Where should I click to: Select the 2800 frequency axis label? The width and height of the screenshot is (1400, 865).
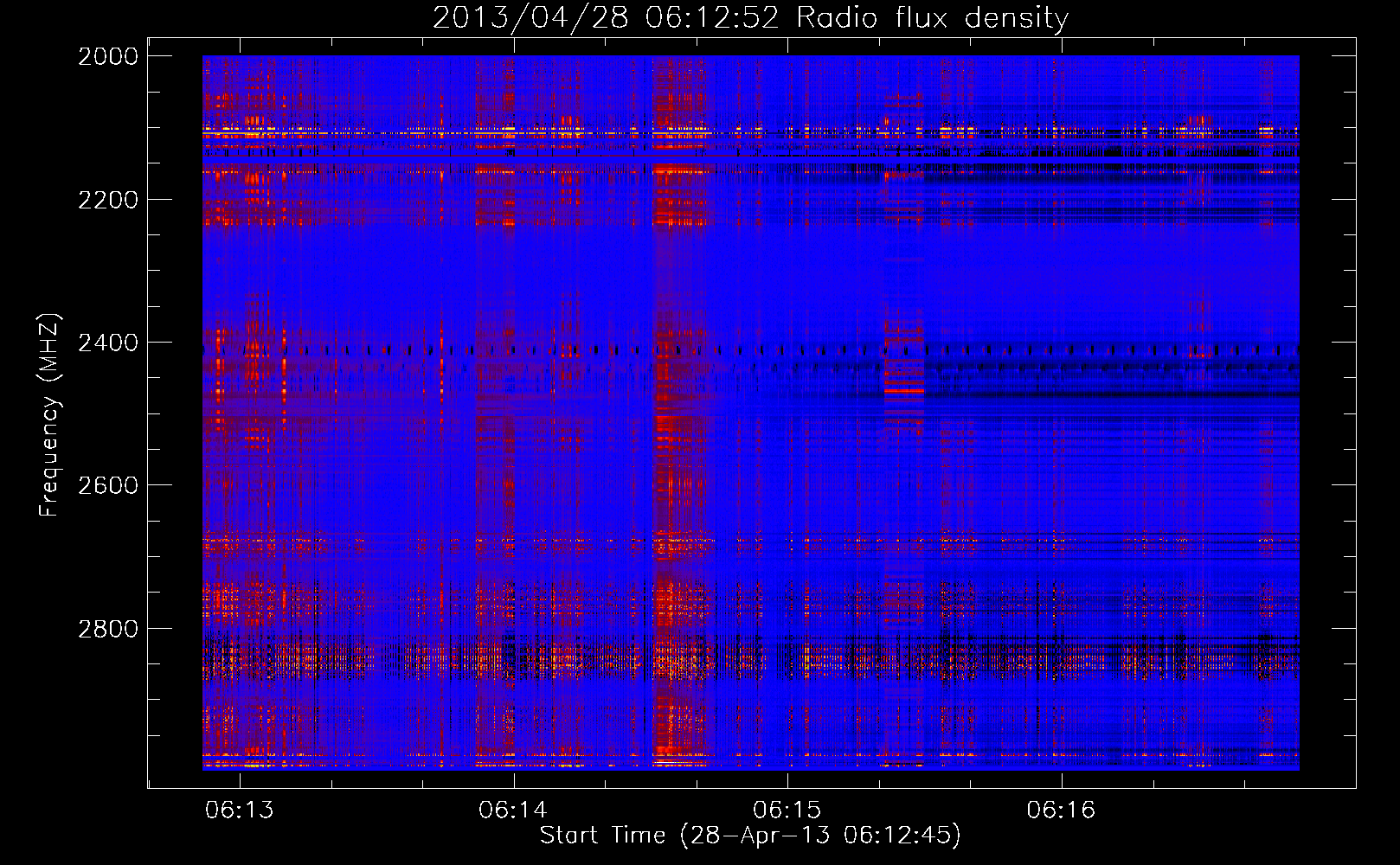(x=108, y=629)
